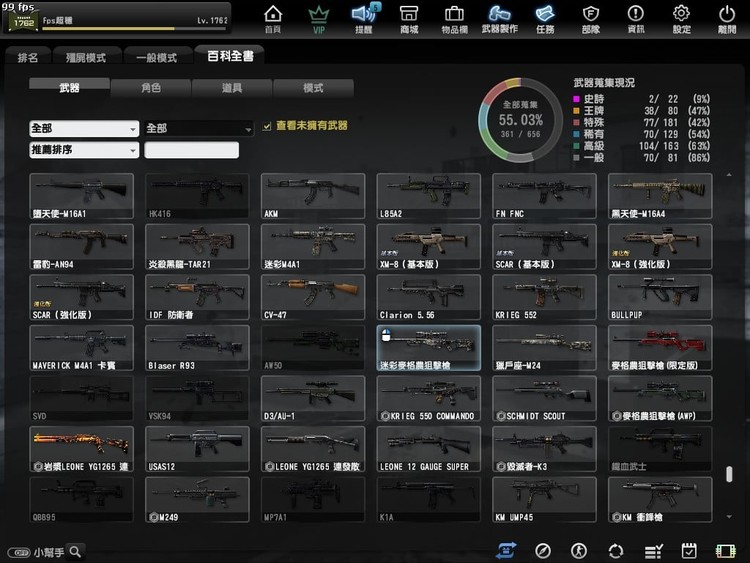The width and height of the screenshot is (750, 563).
Task: Select the USAS12 weapon card
Action: click(x=197, y=449)
